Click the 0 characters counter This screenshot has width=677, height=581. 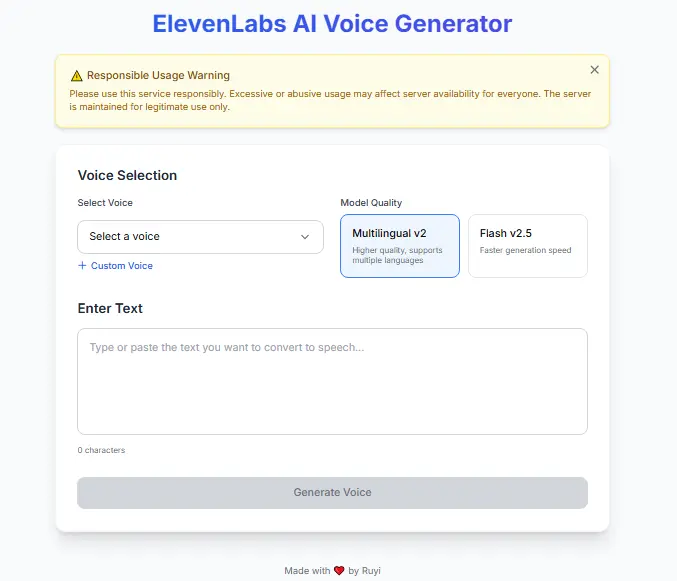(101, 450)
